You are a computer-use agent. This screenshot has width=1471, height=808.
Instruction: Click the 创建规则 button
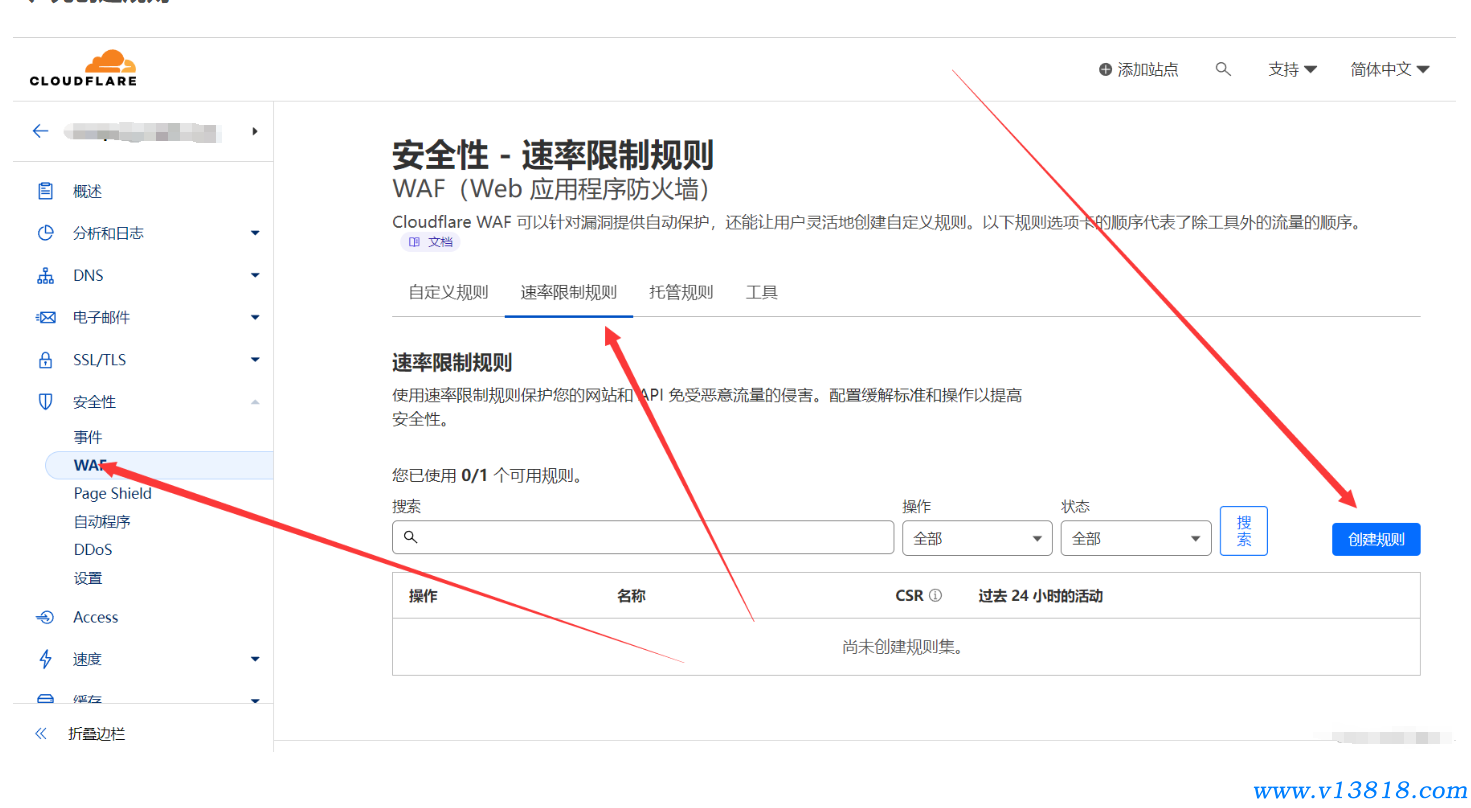tap(1375, 539)
